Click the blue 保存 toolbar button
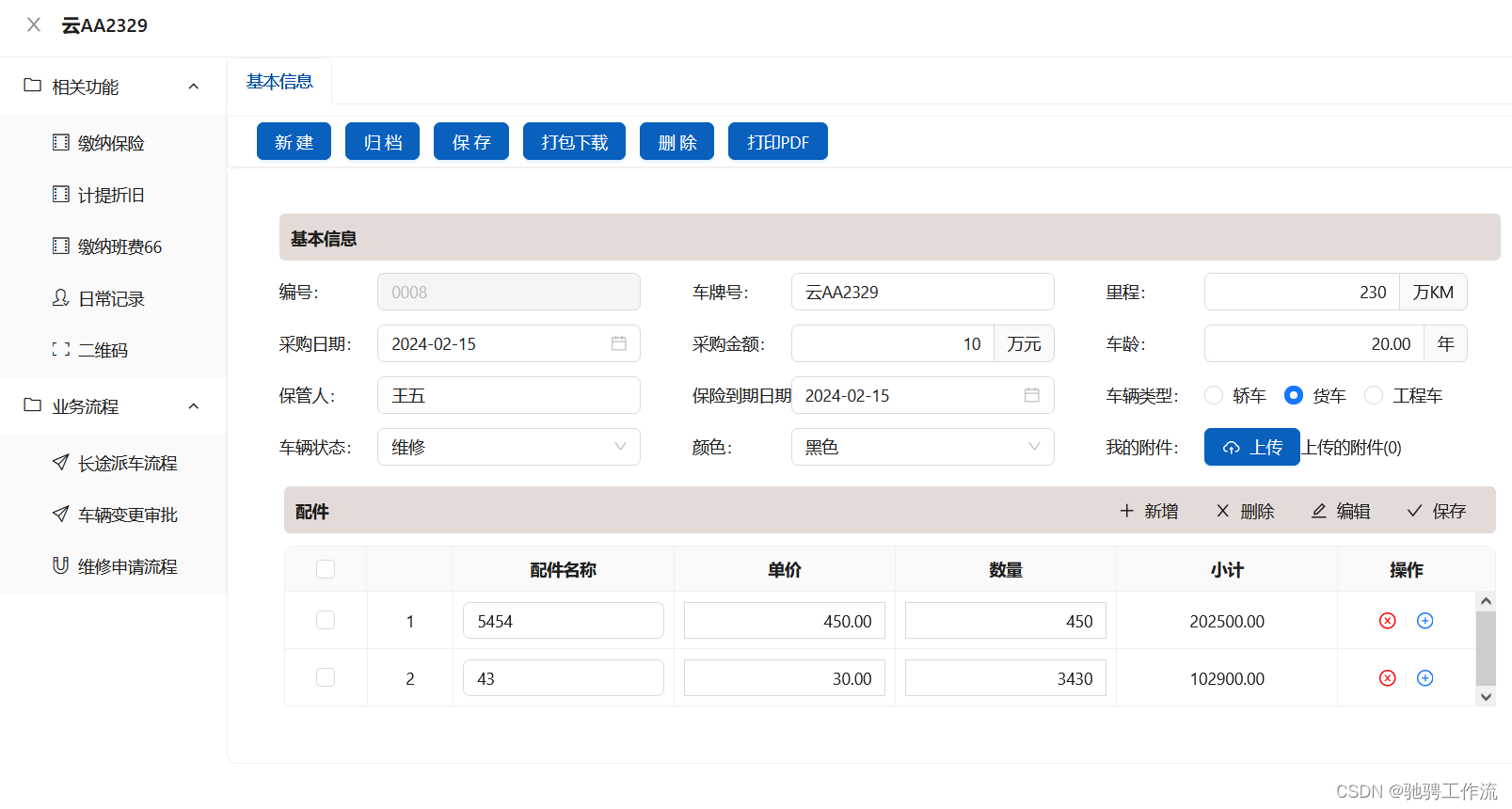This screenshot has height=809, width=1512. pyautogui.click(x=471, y=141)
